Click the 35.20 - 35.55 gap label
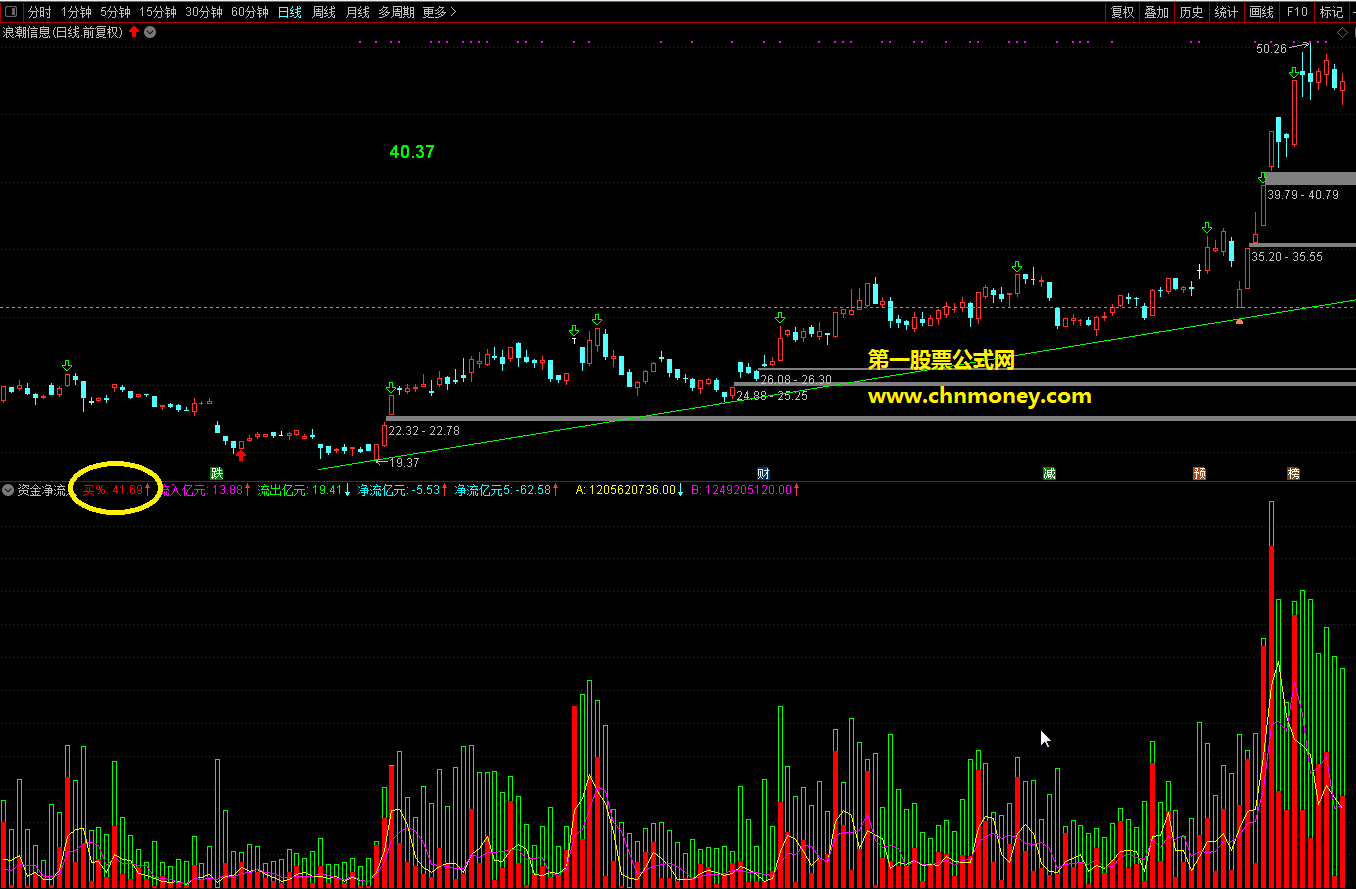This screenshot has width=1356, height=889. click(x=1287, y=257)
